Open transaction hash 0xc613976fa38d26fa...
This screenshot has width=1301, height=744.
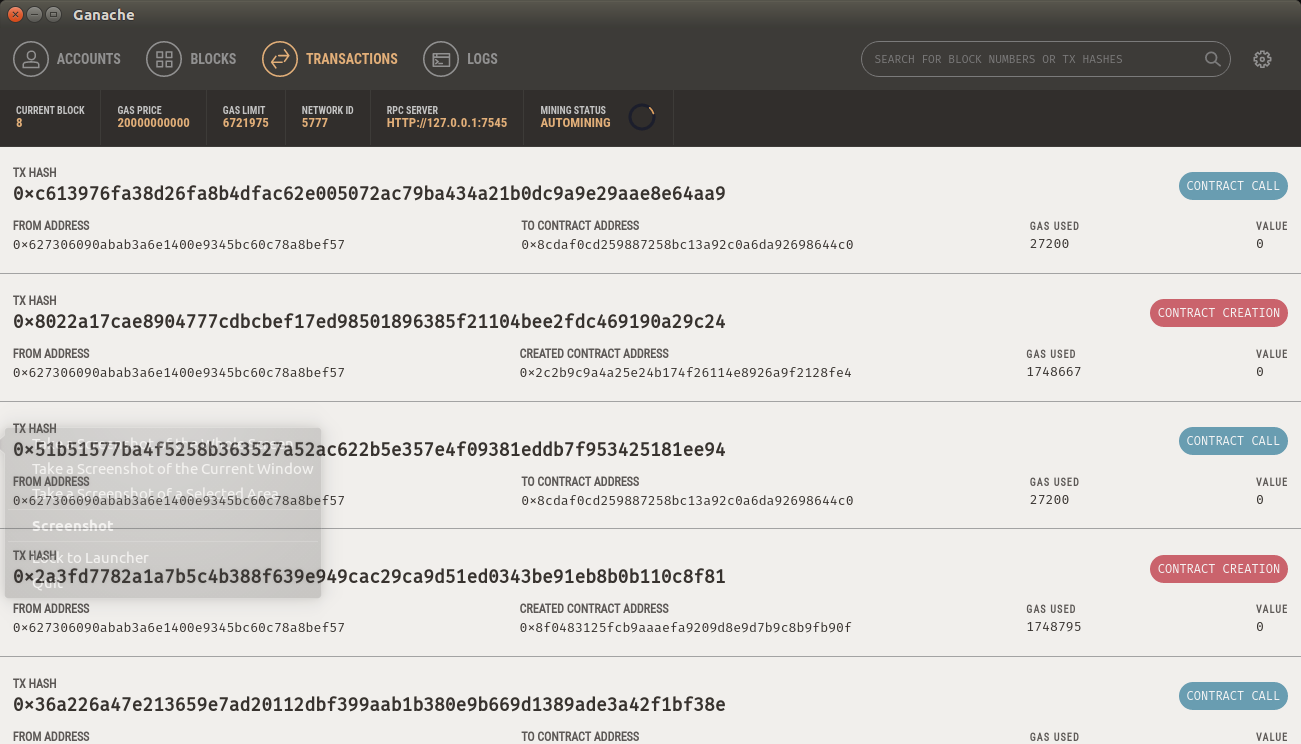[369, 194]
